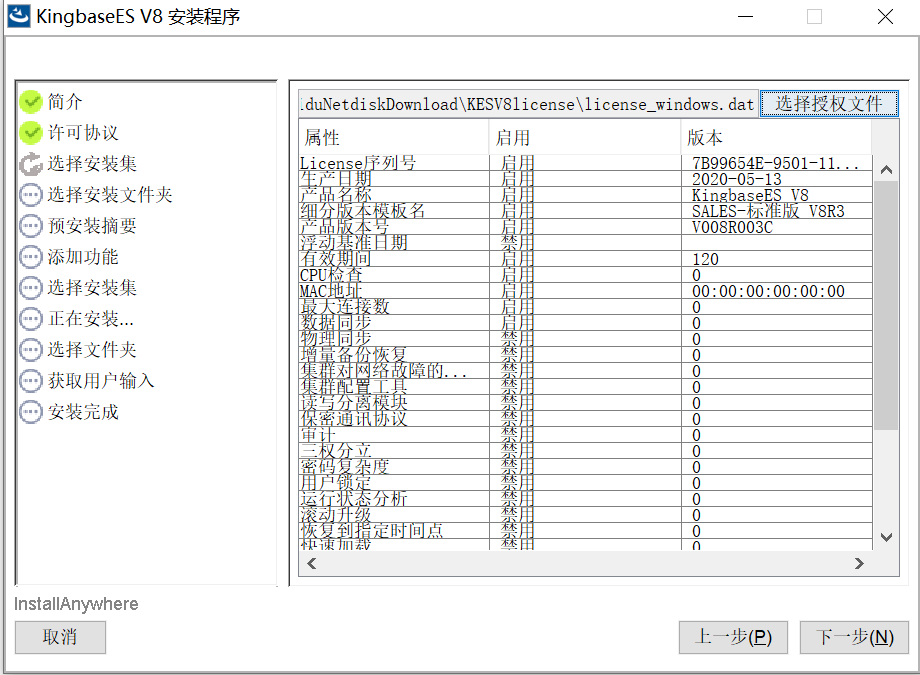920x675 pixels.
Task: Select the 有效期间 row
Action: click(586, 259)
